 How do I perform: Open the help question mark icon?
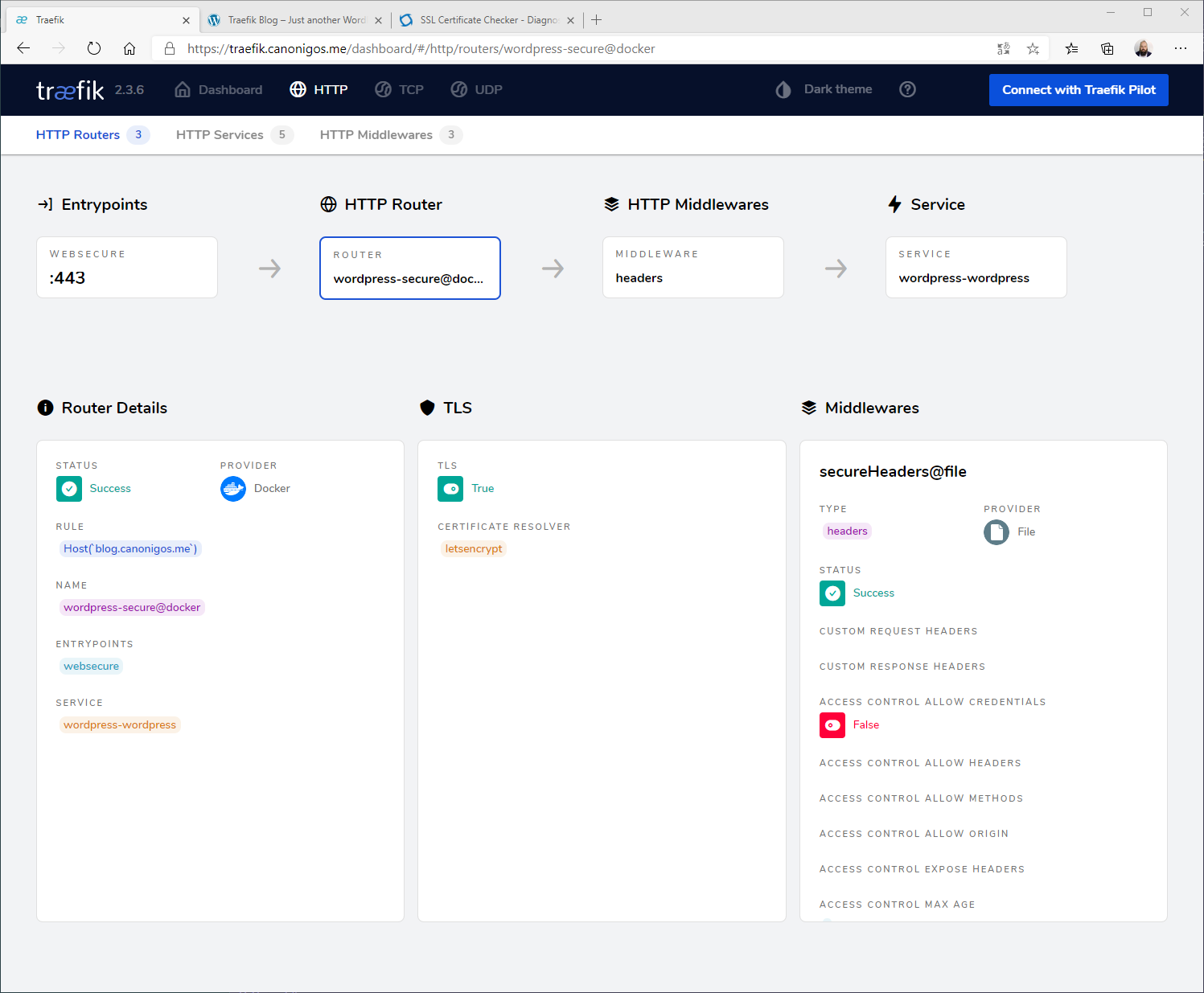point(907,89)
